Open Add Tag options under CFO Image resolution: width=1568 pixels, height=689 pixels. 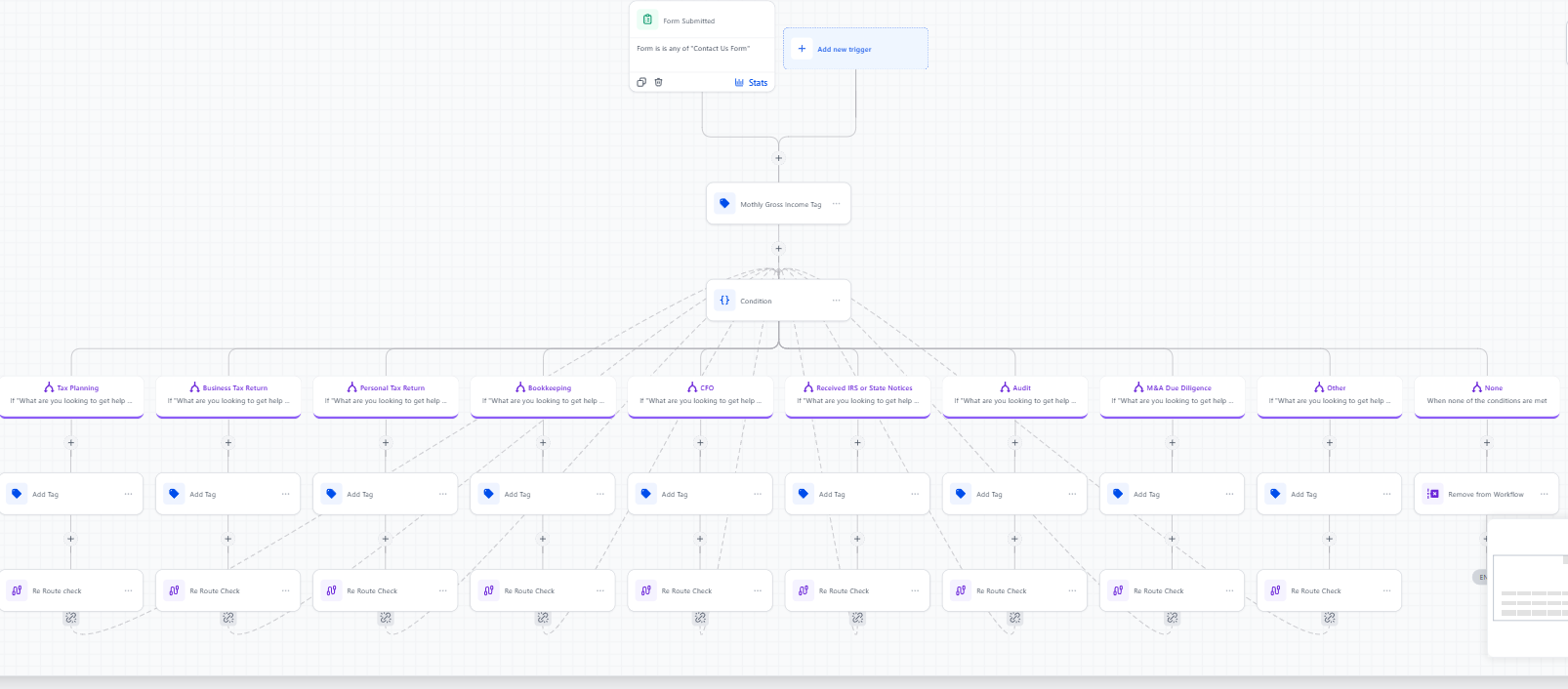coord(757,494)
